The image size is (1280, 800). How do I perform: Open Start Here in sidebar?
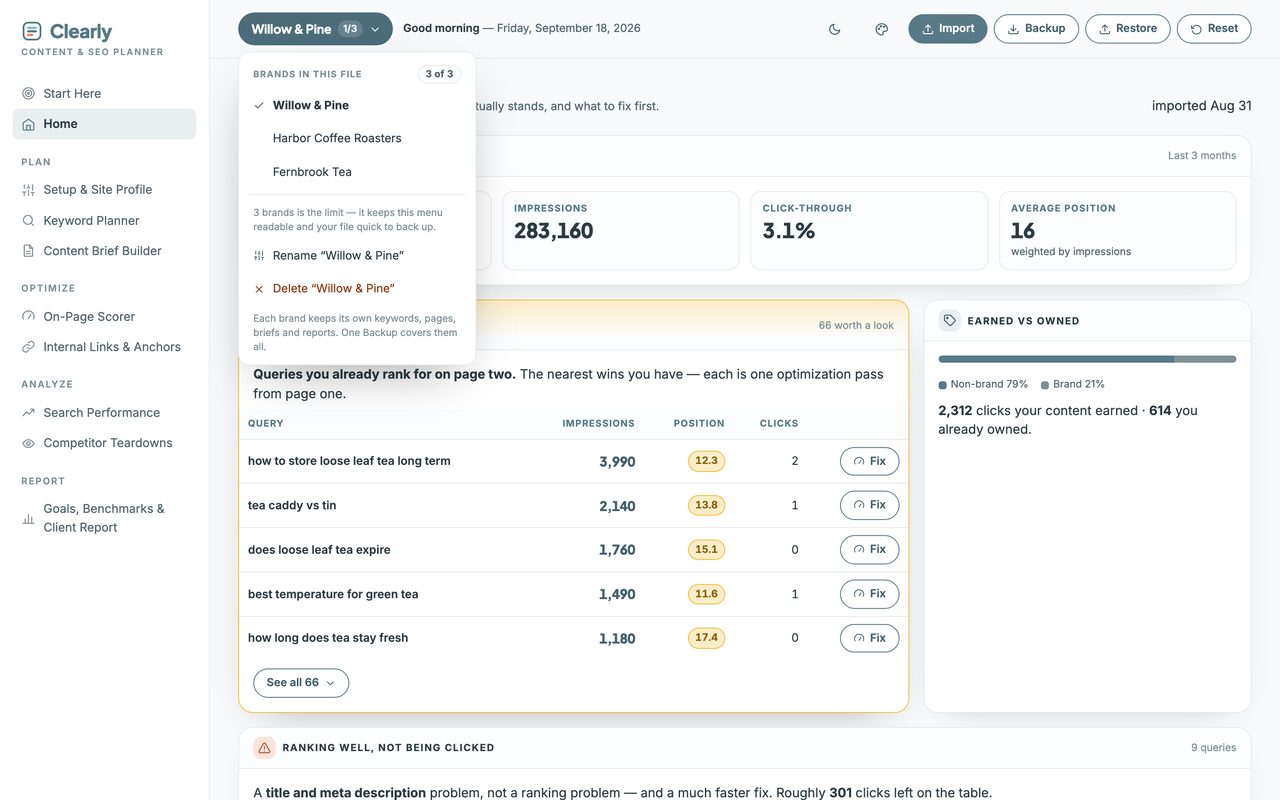pyautogui.click(x=104, y=93)
